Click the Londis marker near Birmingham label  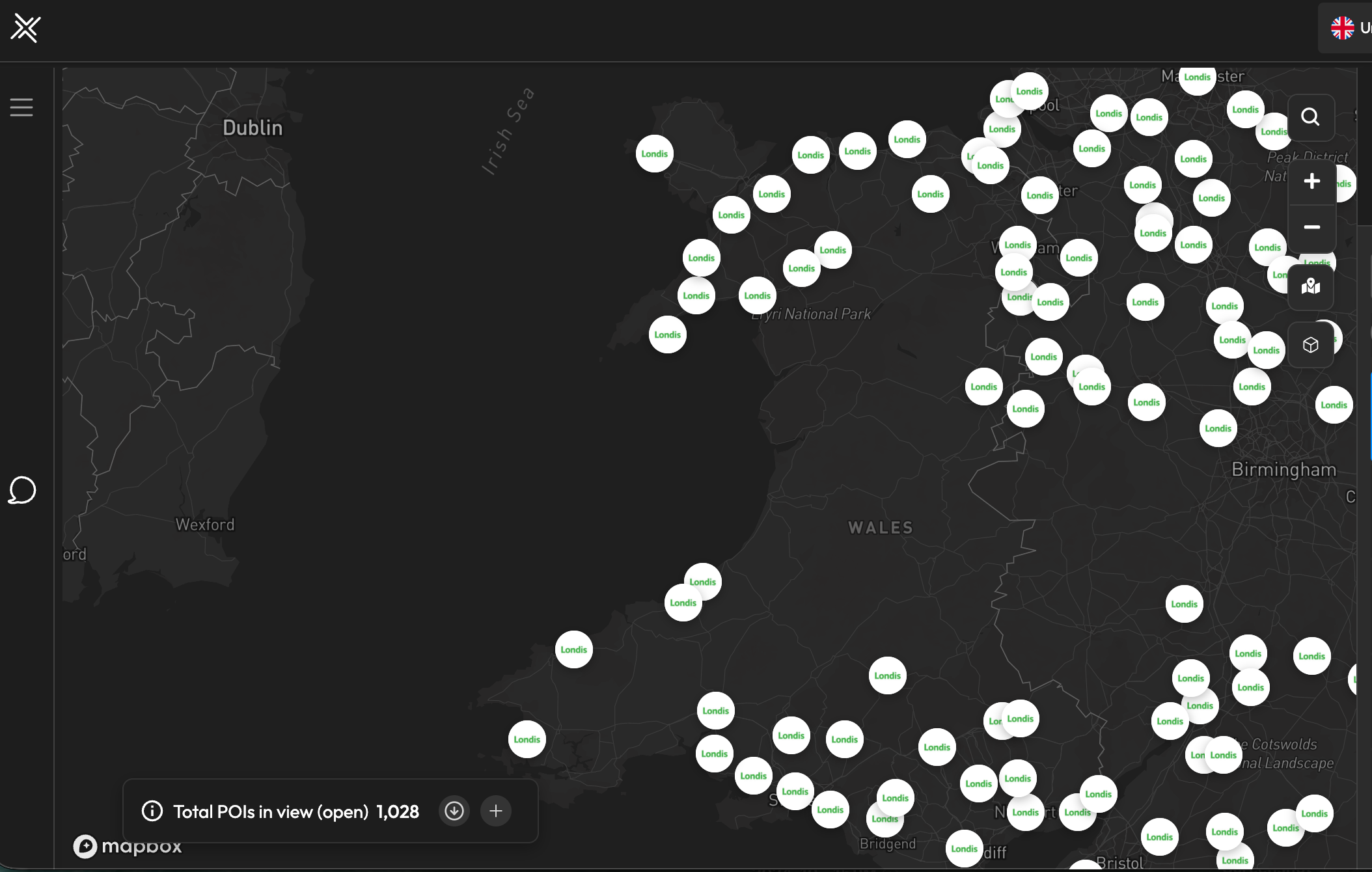point(1218,429)
